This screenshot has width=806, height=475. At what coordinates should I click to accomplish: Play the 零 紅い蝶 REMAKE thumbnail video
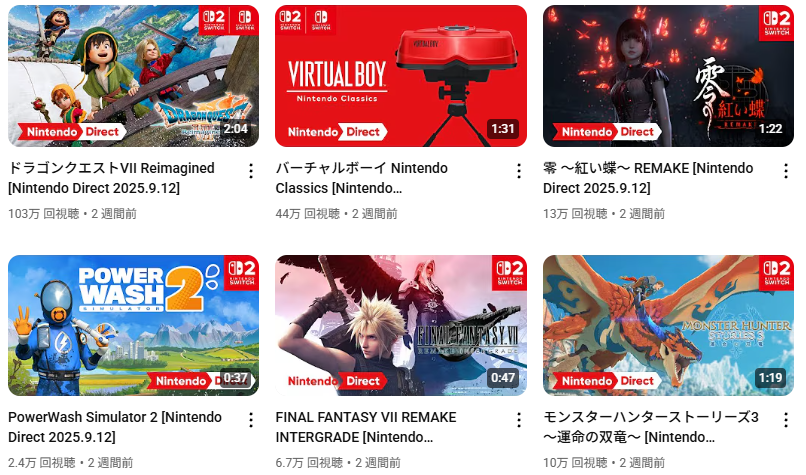[x=668, y=76]
